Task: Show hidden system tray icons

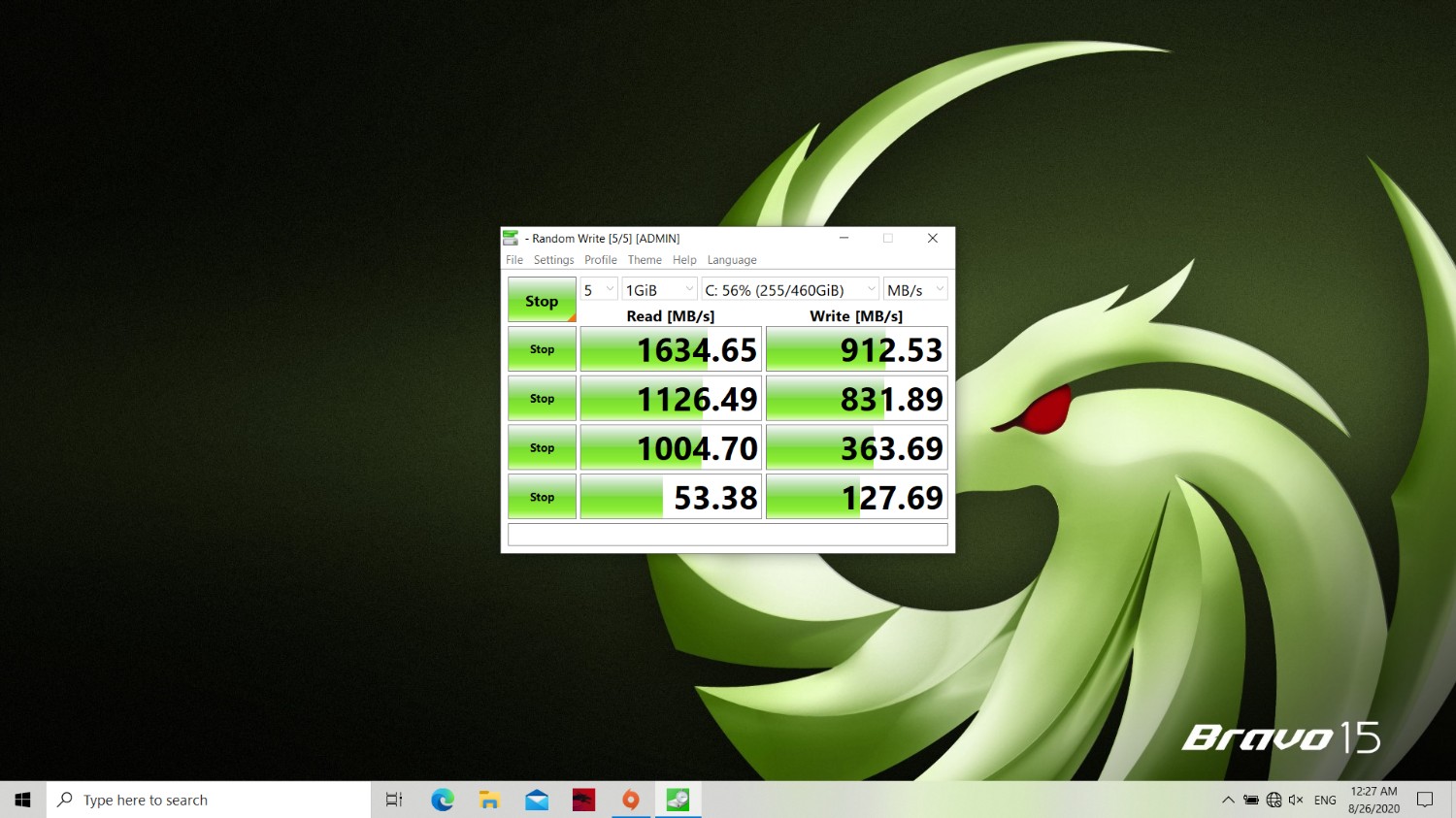Action: (1228, 800)
